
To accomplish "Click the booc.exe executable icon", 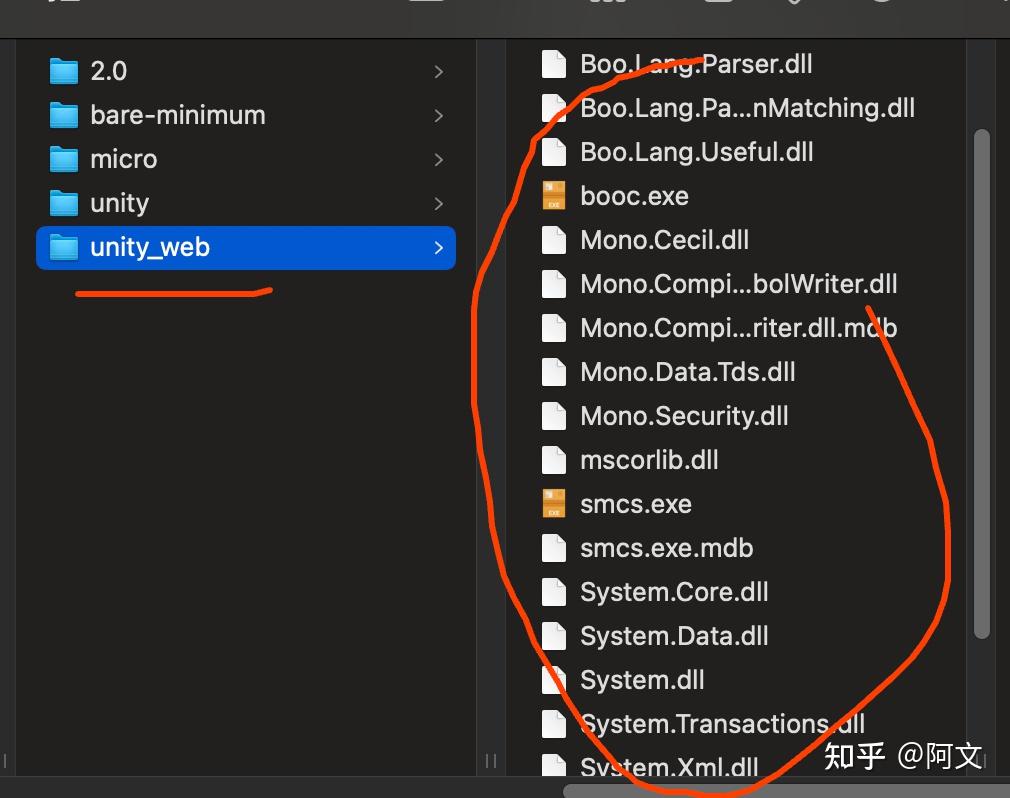I will point(554,195).
